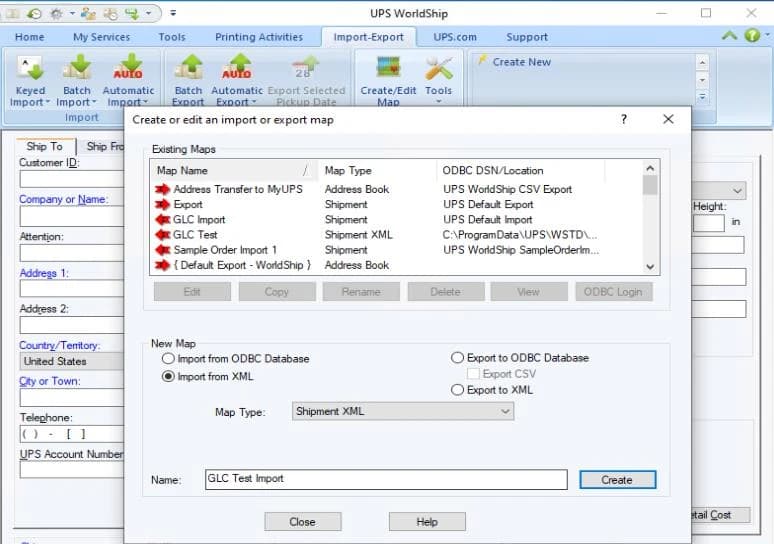
Task: Click the Address 1 link label
Action: click(43, 273)
